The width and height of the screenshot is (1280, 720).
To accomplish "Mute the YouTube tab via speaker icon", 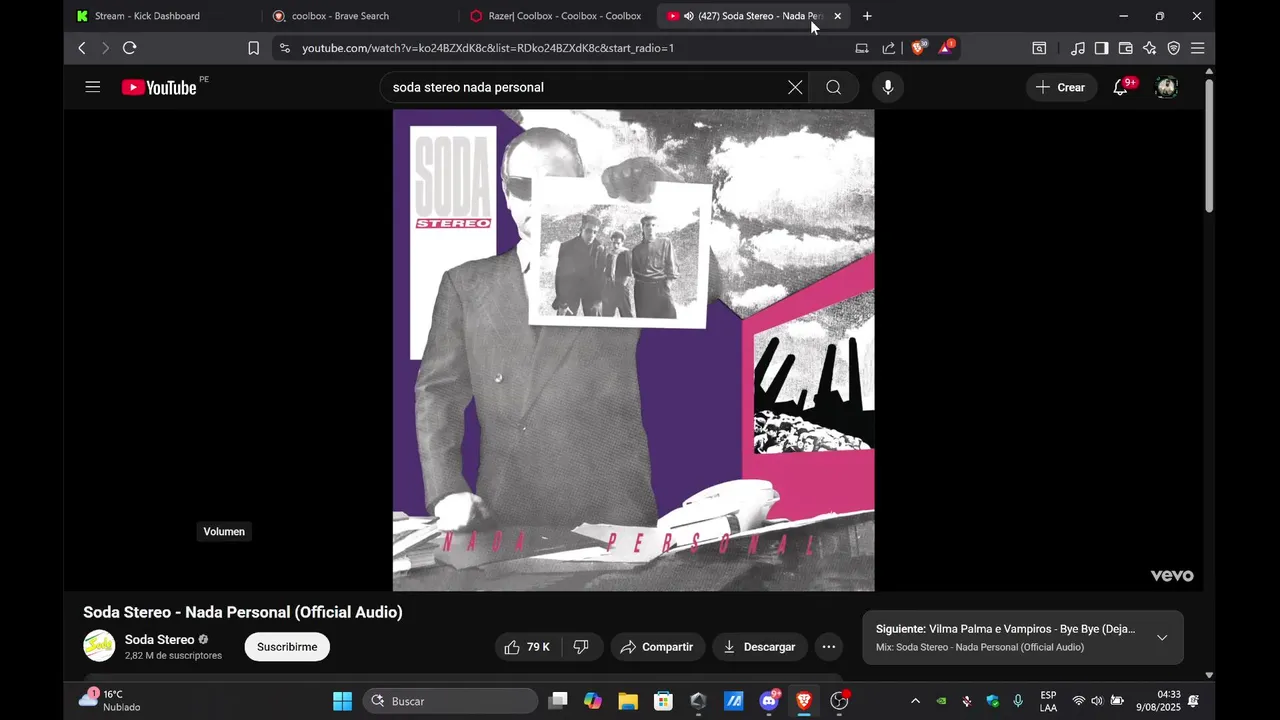I will tap(688, 16).
